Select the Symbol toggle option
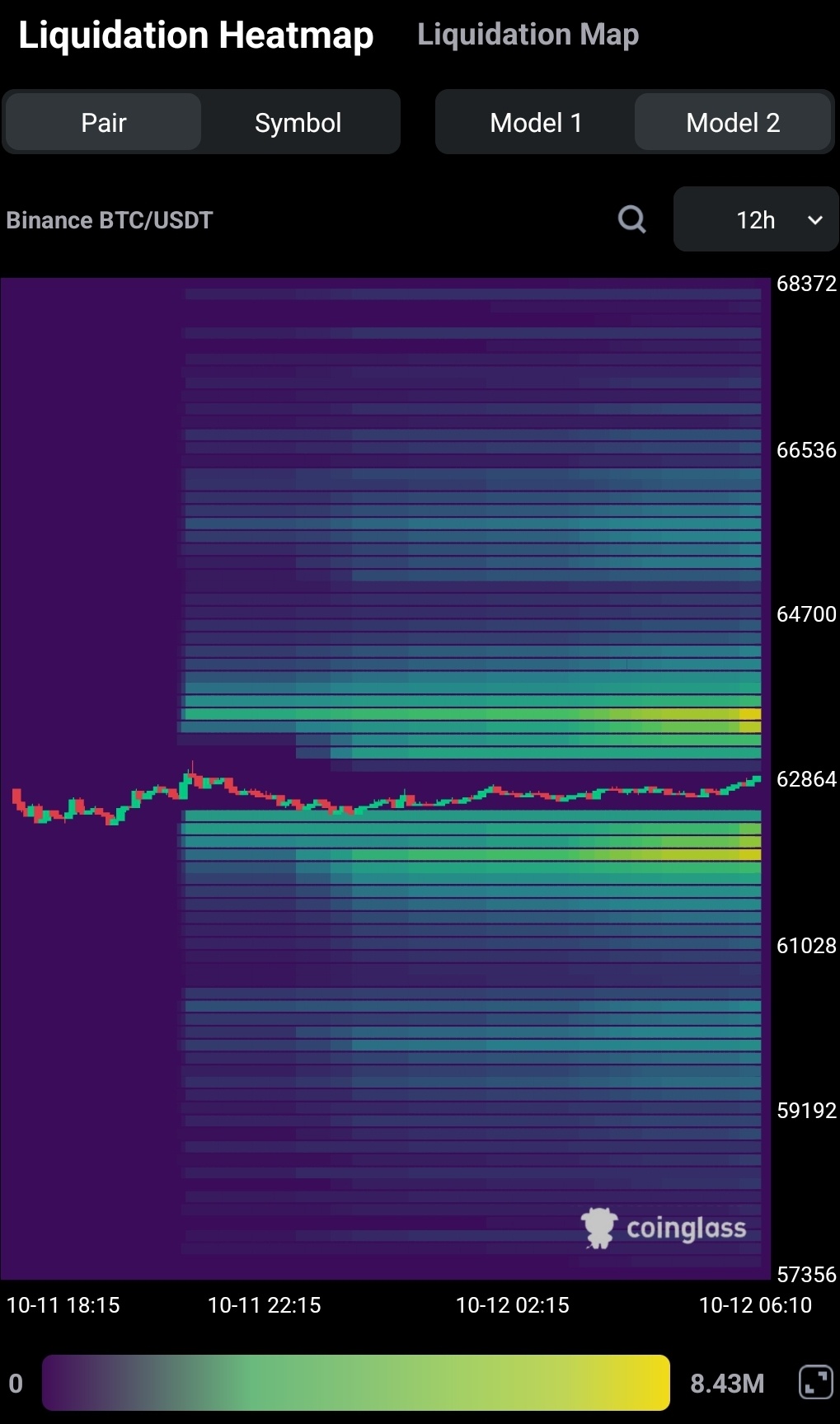840x1424 pixels. (x=298, y=122)
